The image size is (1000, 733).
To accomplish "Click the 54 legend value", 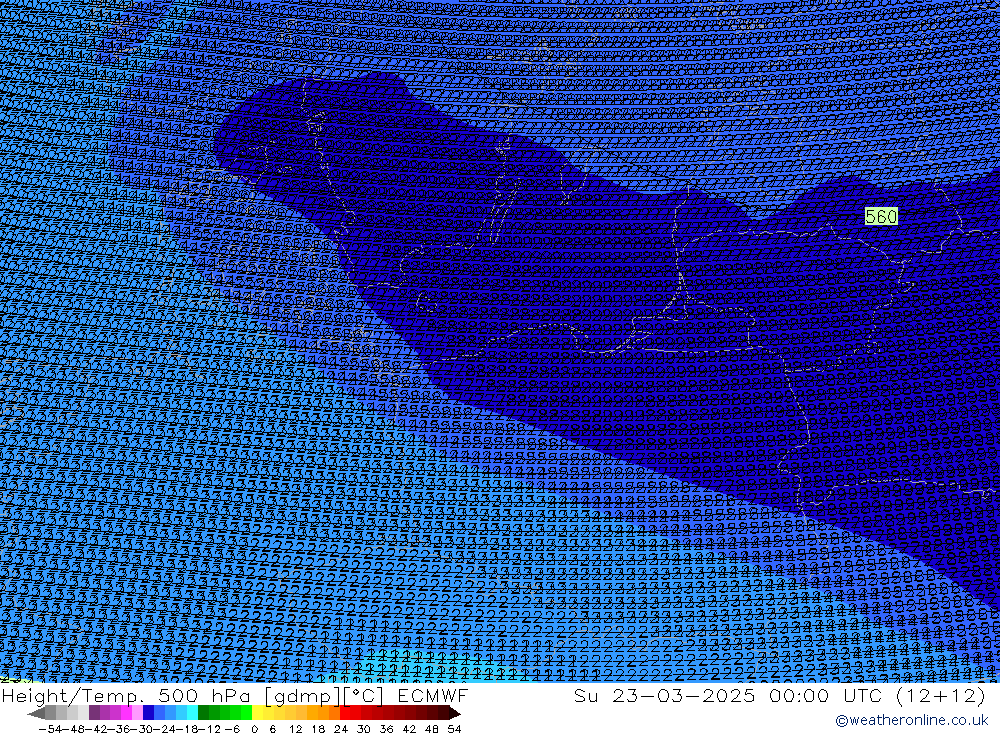I will point(454,729).
